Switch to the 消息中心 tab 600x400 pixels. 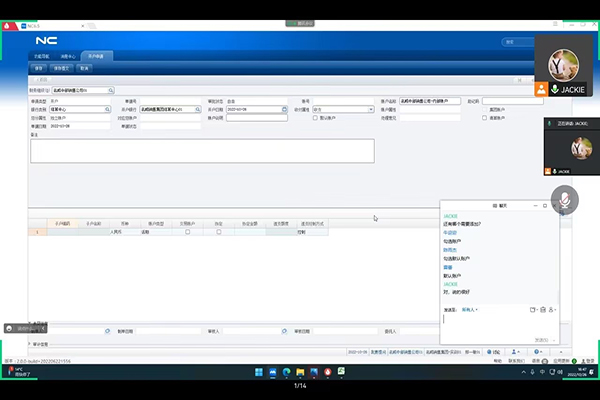(x=69, y=57)
